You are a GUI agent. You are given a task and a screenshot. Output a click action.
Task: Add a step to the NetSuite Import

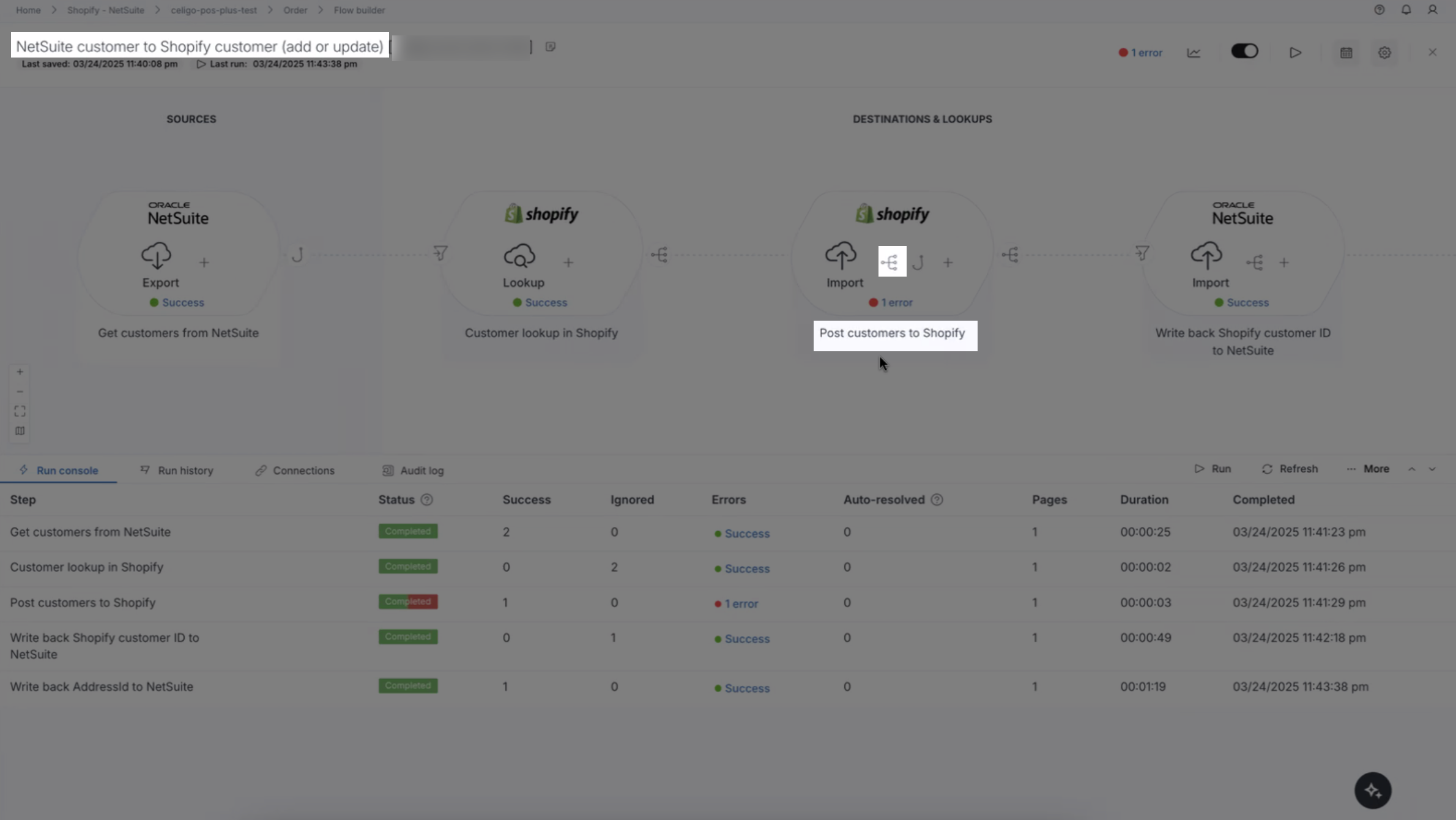[x=1284, y=263]
